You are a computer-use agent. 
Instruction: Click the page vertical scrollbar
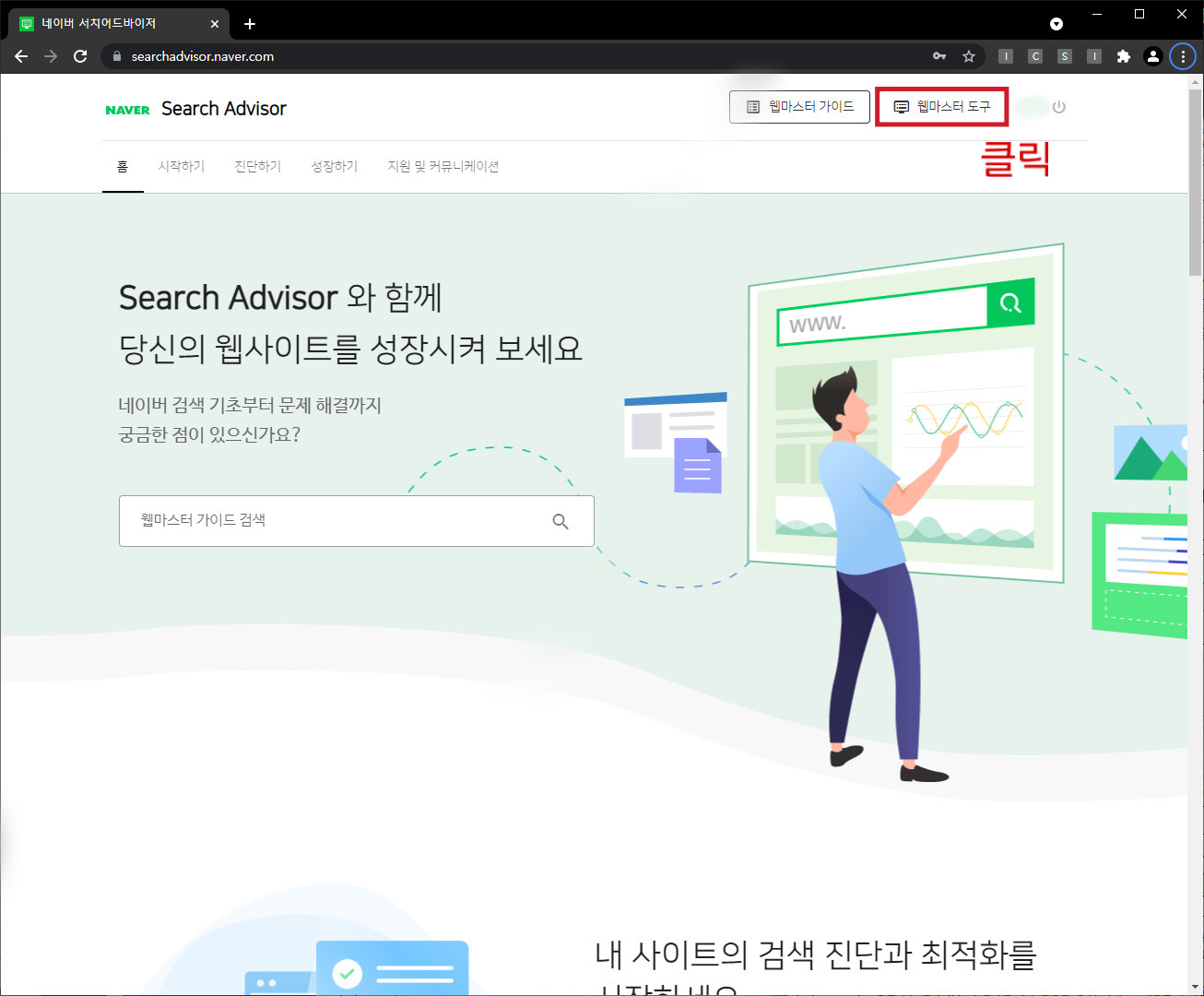[1195, 184]
